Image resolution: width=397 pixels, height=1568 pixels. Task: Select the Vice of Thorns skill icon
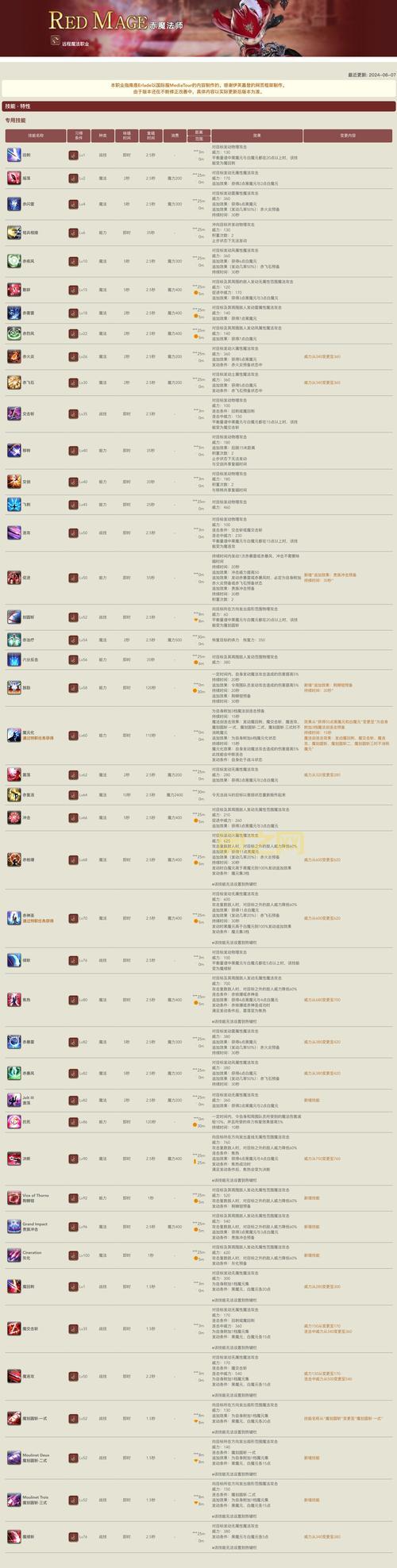coord(14,1197)
